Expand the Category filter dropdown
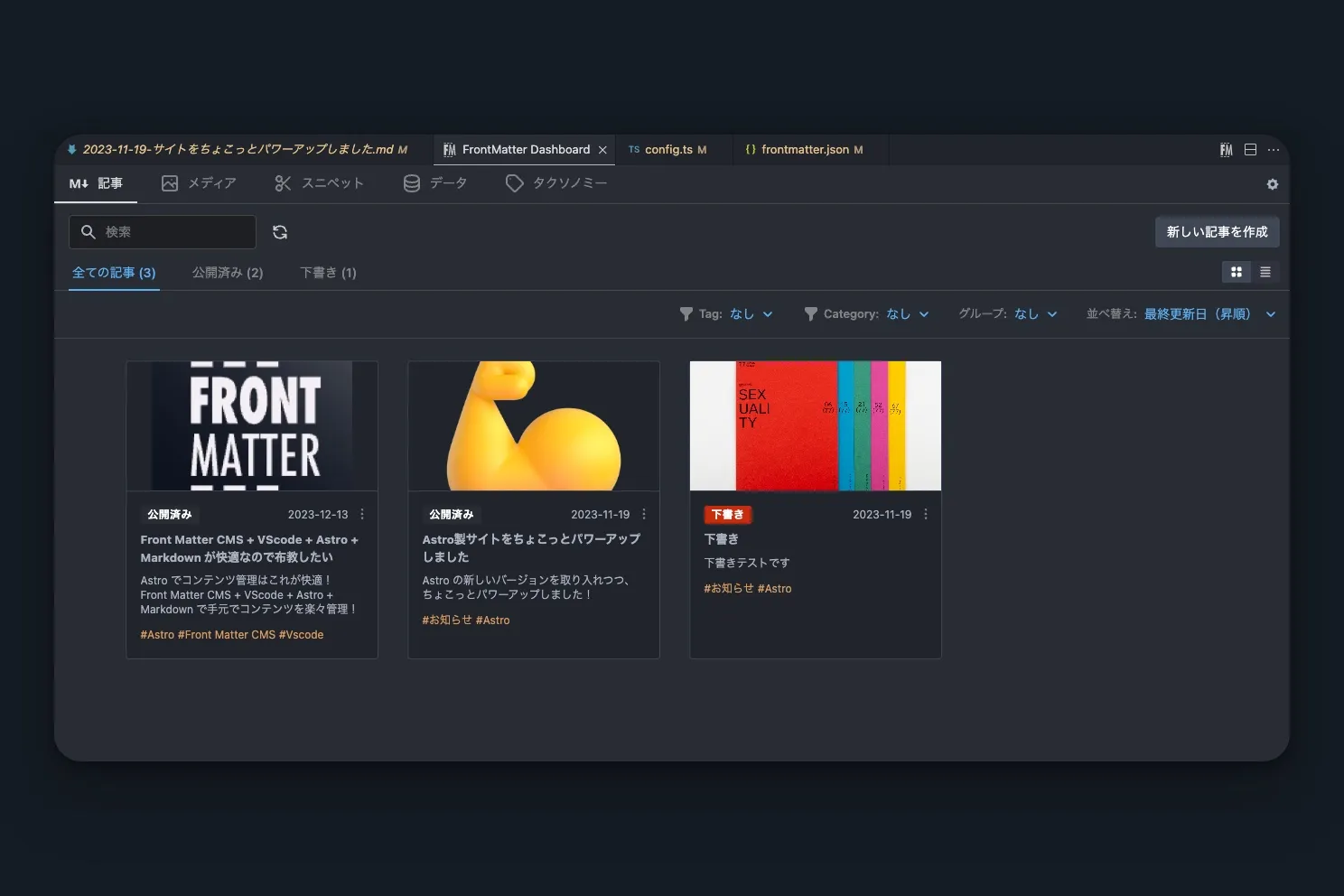This screenshot has width=1344, height=896. [908, 313]
